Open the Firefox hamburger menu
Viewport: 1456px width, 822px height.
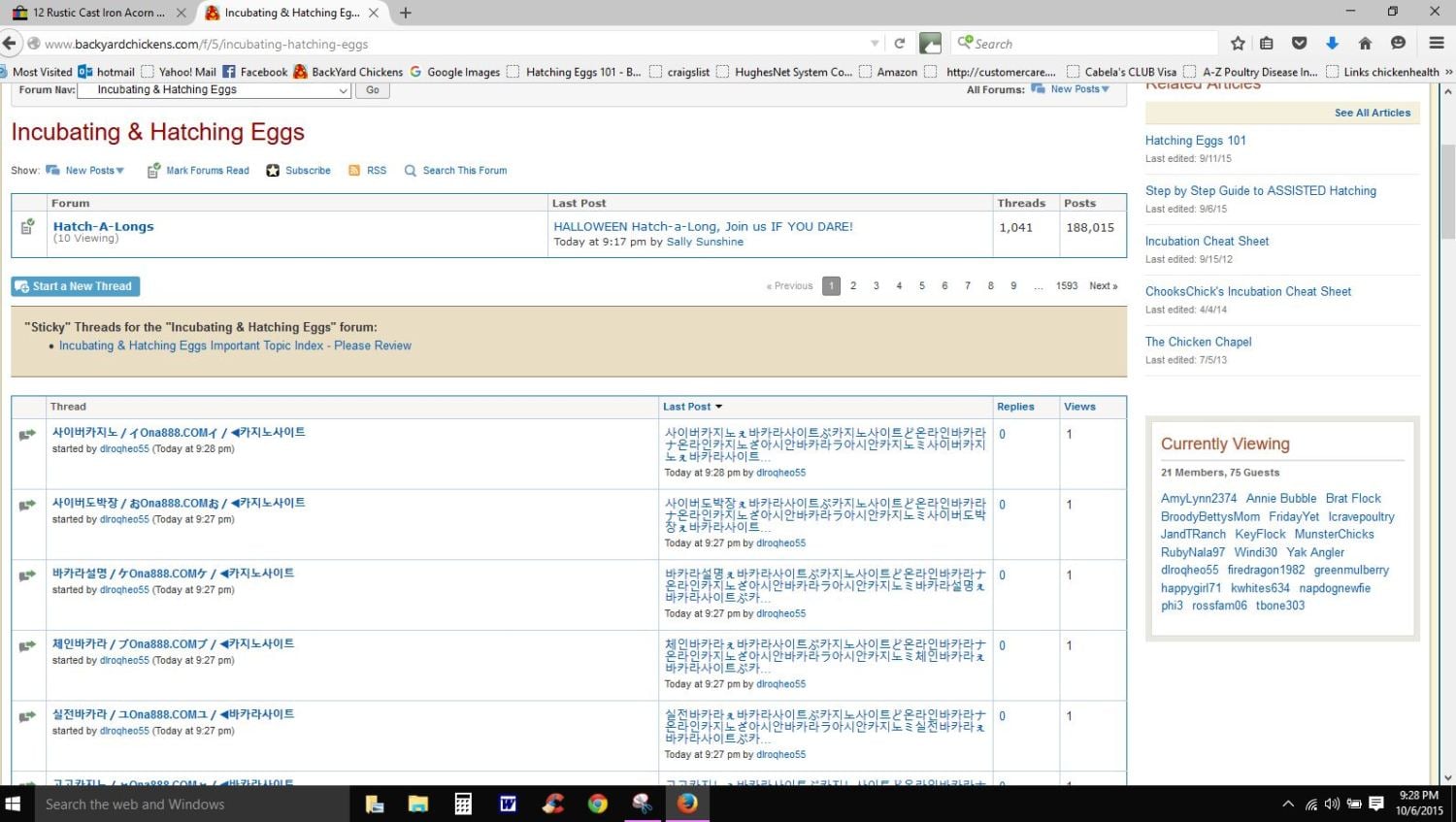coord(1437,44)
